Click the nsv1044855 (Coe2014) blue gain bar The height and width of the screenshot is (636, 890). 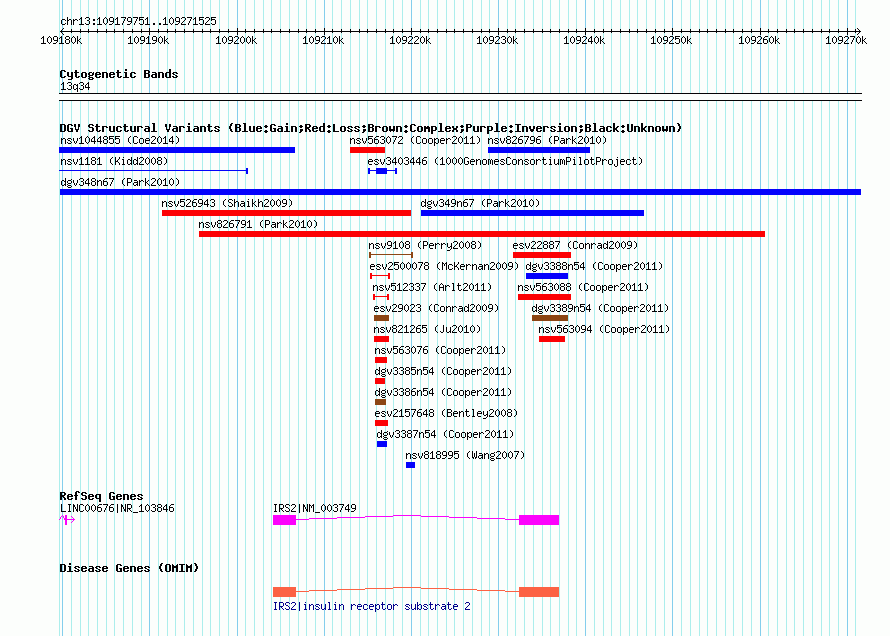(x=177, y=150)
